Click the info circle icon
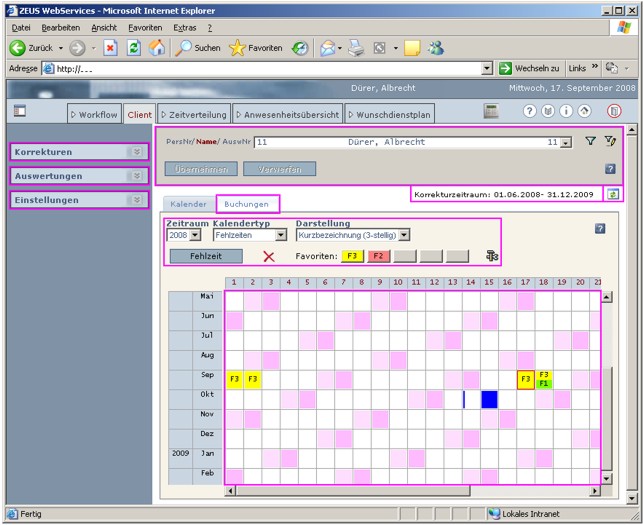This screenshot has height=525, width=643. click(567, 111)
